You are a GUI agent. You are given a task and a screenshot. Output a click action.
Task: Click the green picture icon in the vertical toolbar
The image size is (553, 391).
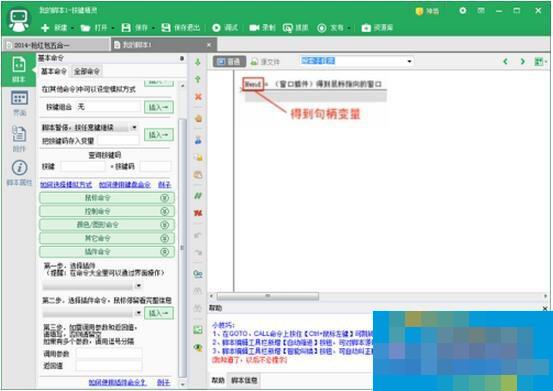[198, 330]
